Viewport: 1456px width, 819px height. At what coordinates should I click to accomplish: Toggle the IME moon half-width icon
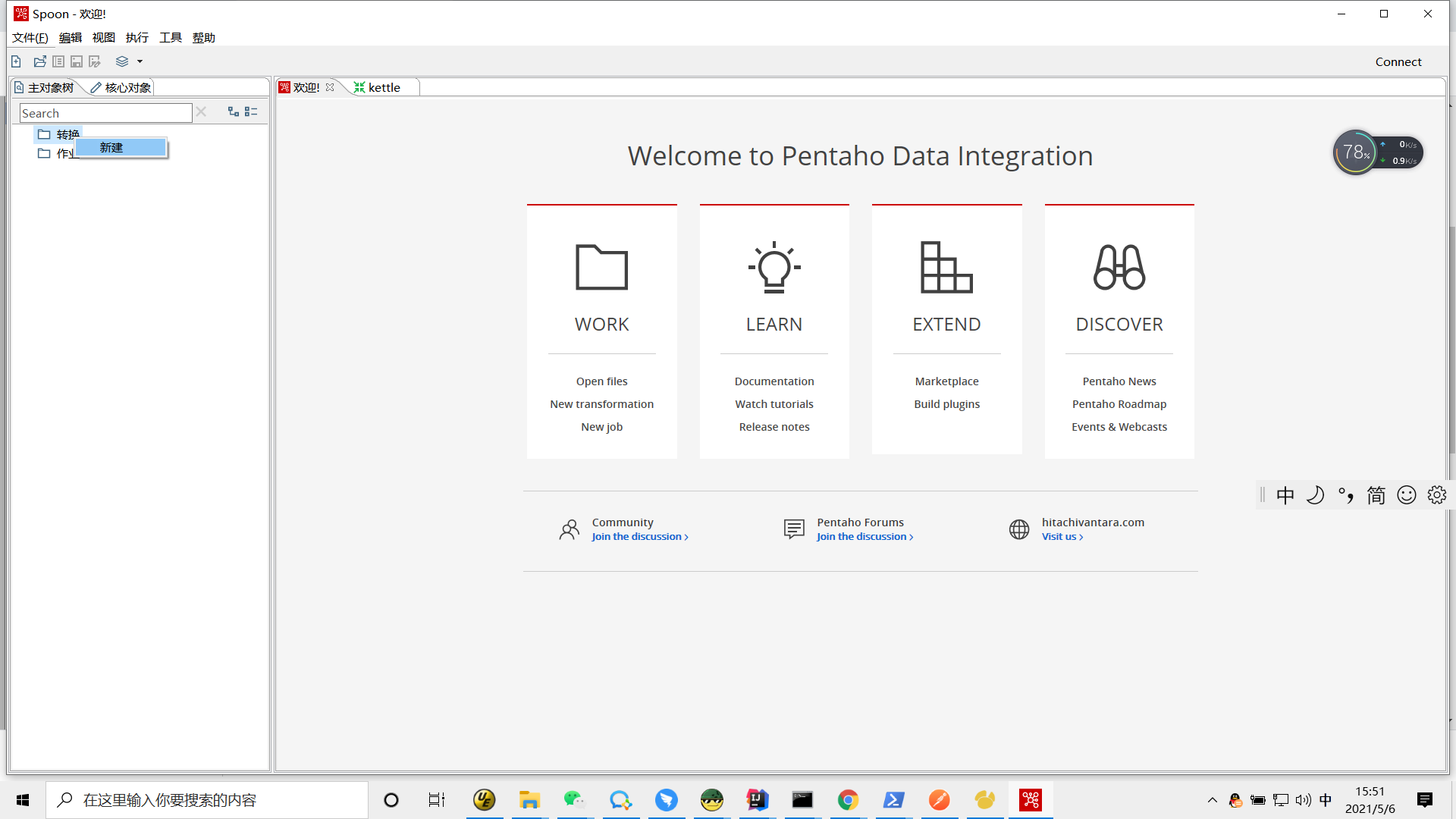[1315, 495]
